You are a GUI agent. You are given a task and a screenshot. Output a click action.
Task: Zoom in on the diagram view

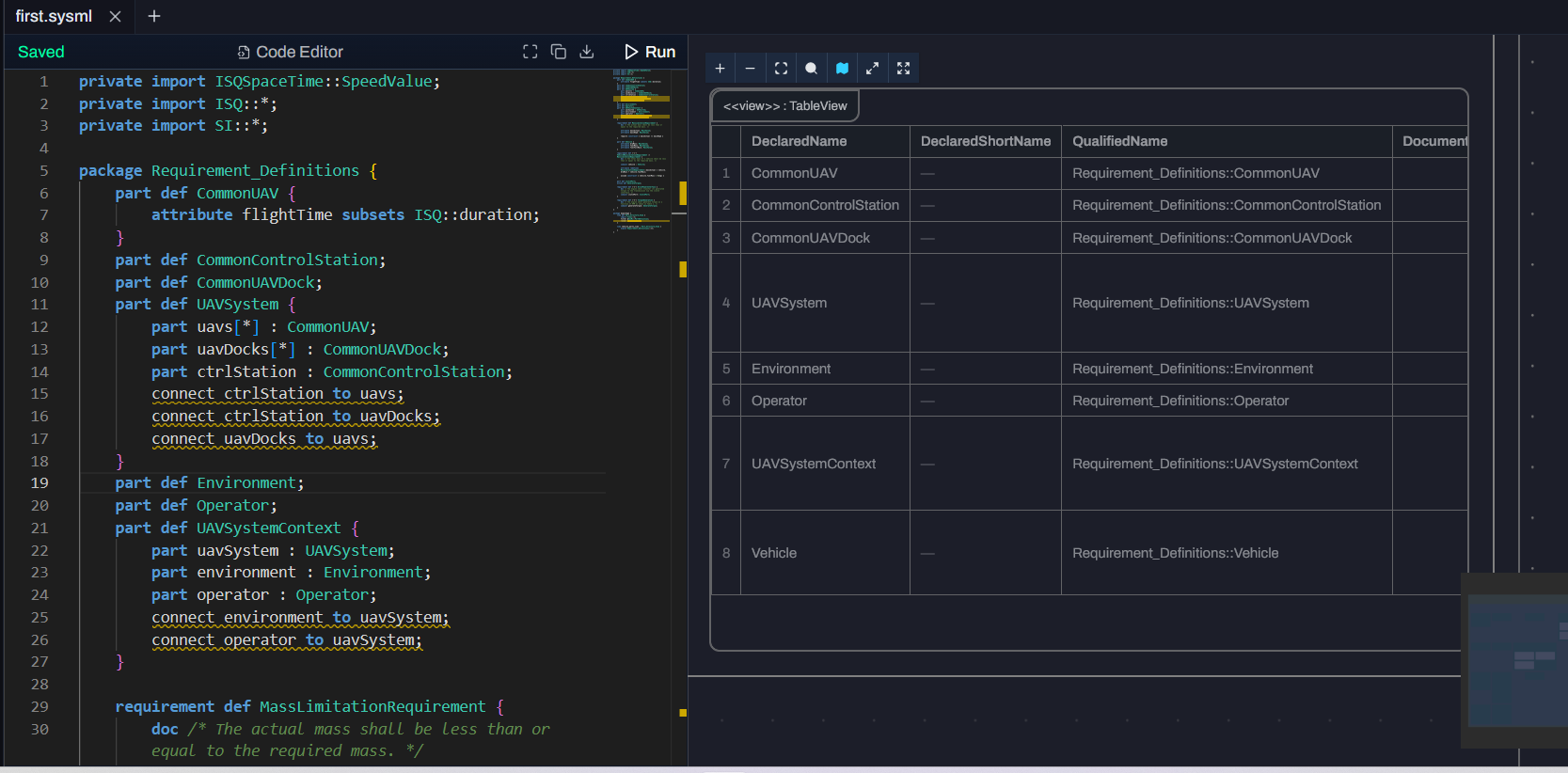[x=720, y=68]
